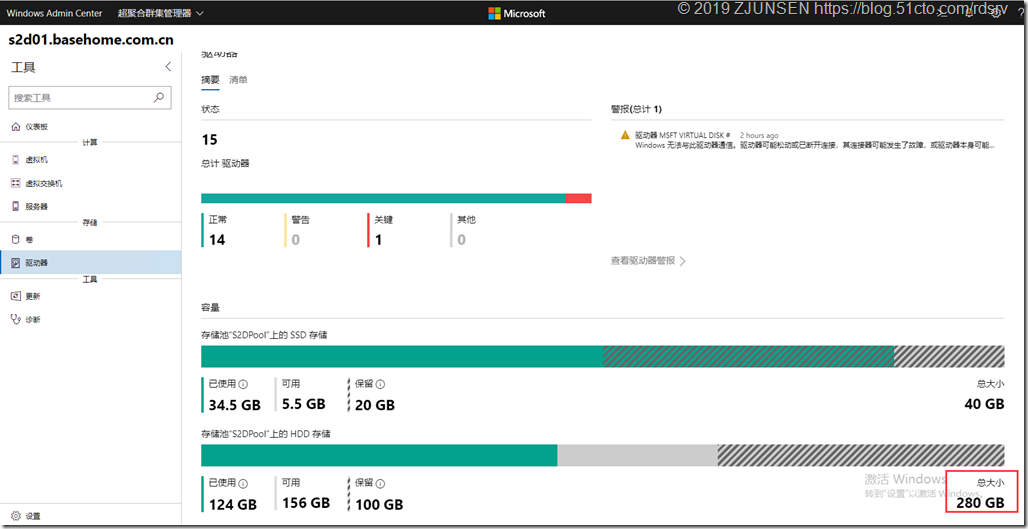Click the 虚拟机 virtual machines icon
Screen dimensions: 1028x529
tap(16, 160)
